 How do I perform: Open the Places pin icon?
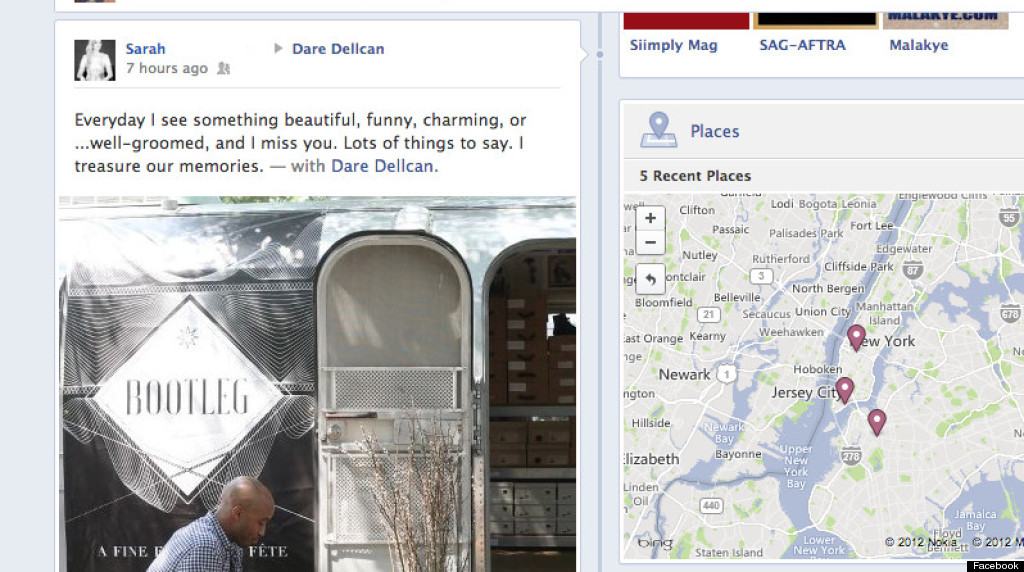[658, 130]
